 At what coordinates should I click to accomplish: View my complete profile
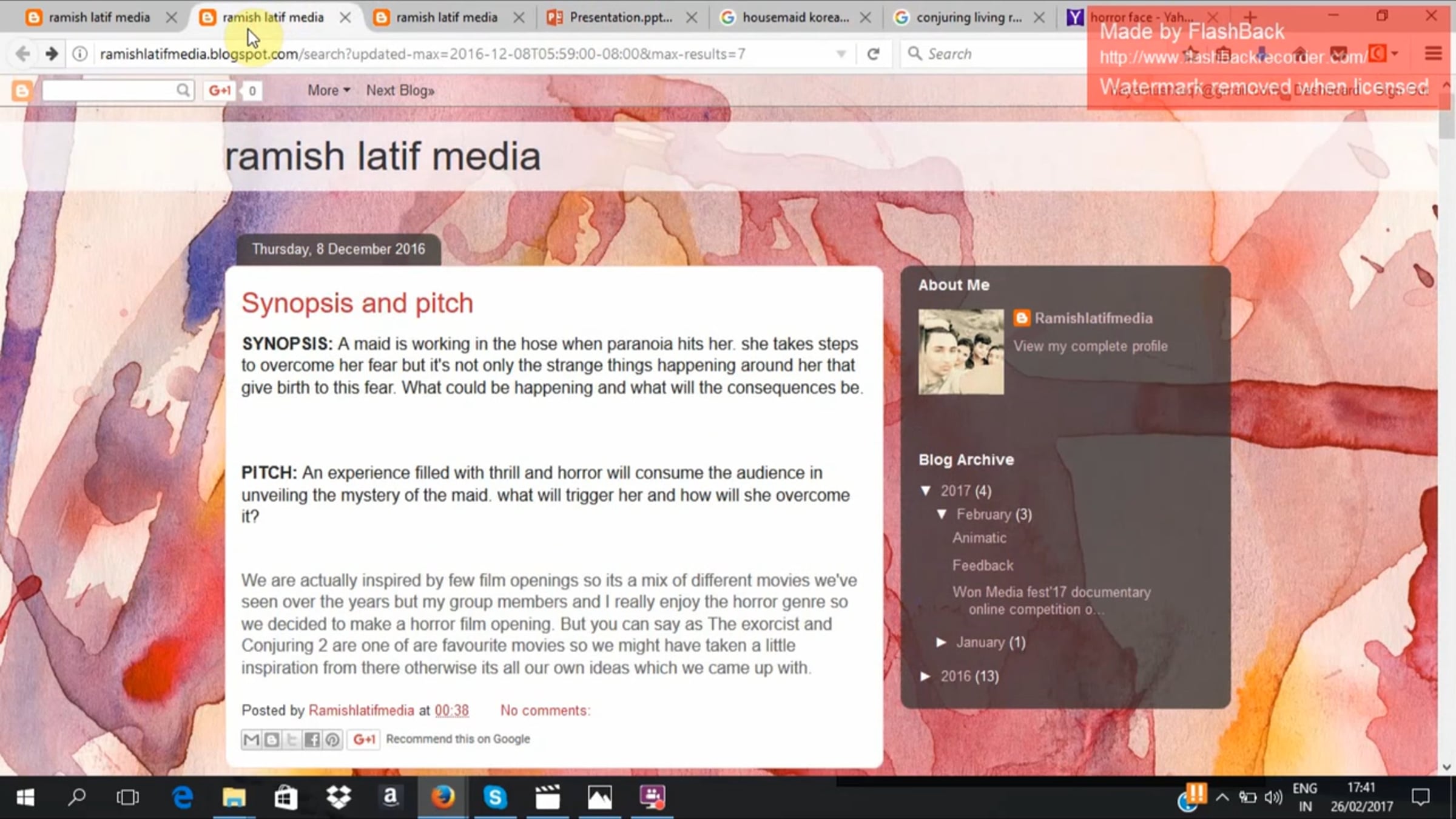pos(1090,346)
